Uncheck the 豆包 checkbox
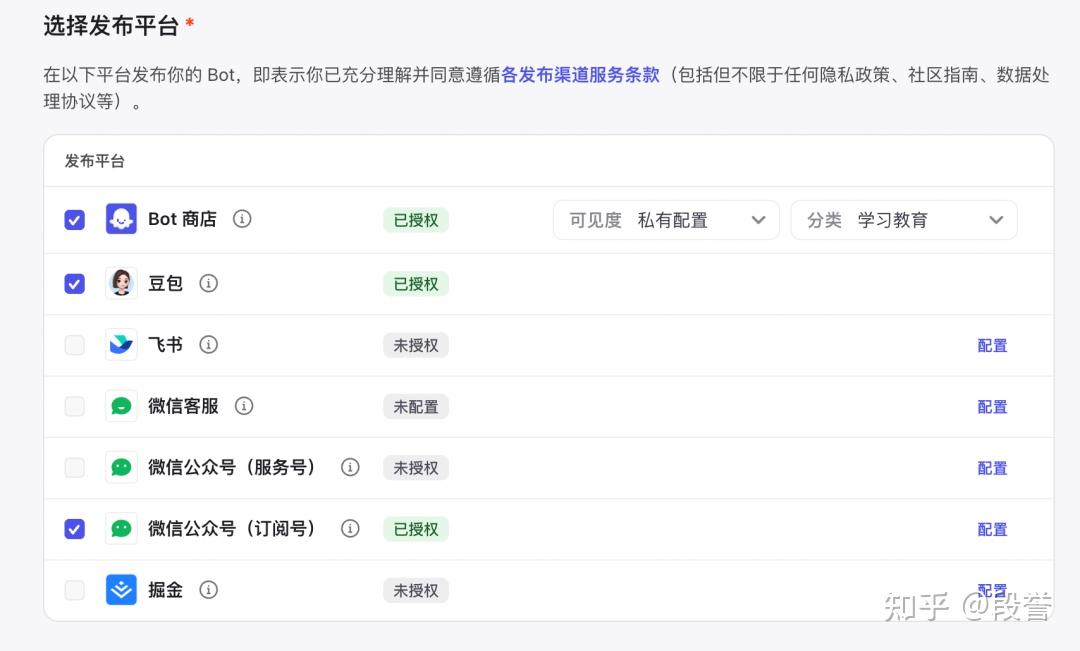The image size is (1080, 651). tap(74, 284)
